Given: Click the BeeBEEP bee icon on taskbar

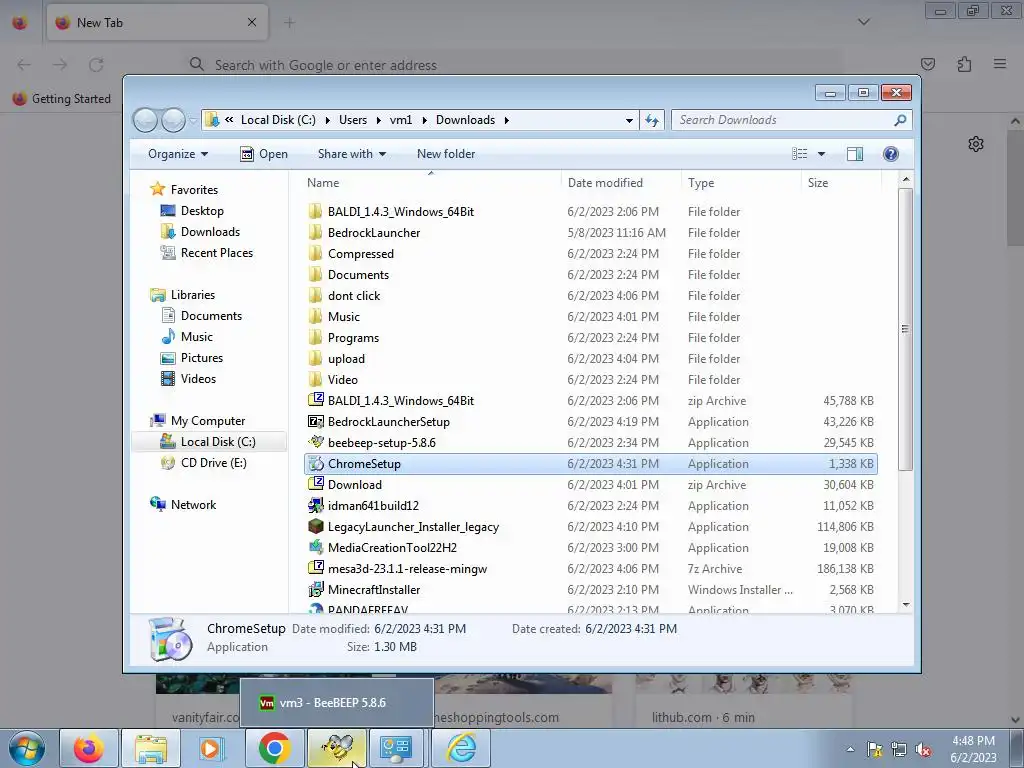Looking at the screenshot, I should (x=337, y=748).
